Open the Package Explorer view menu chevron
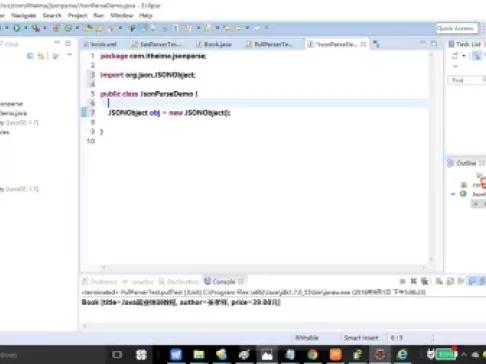 pos(69,55)
